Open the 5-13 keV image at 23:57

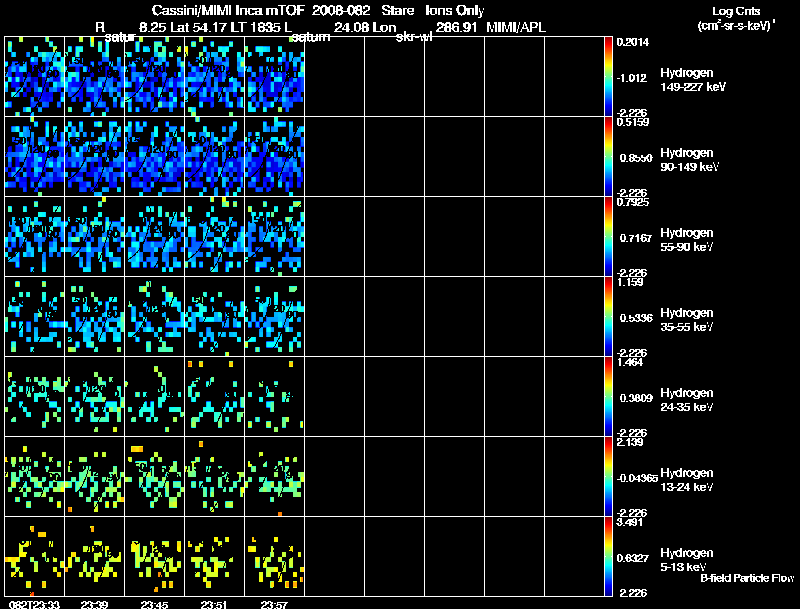(275, 556)
